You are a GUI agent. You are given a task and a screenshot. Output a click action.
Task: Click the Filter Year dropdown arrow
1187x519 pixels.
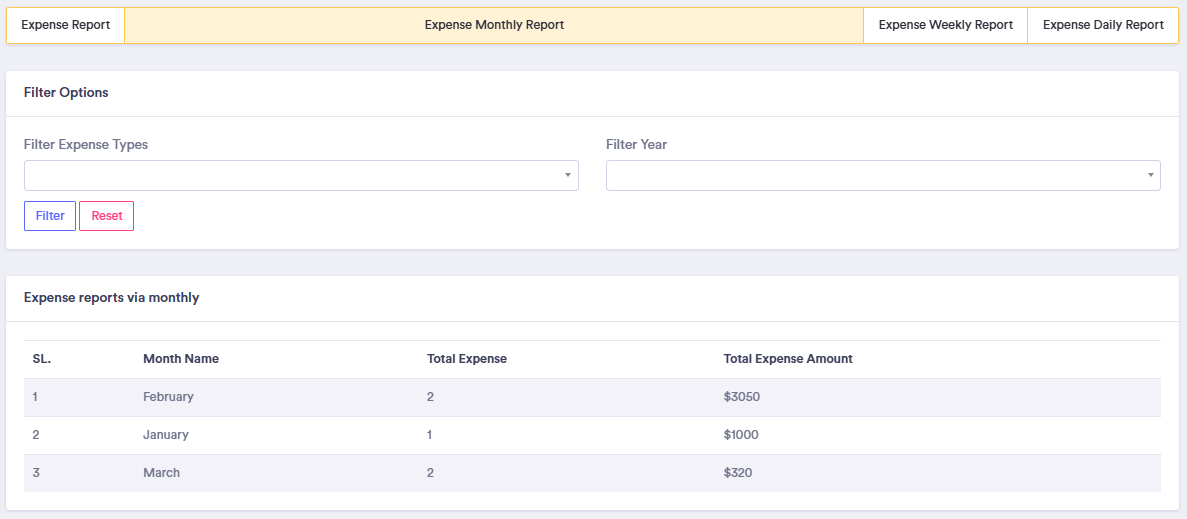click(x=1149, y=176)
